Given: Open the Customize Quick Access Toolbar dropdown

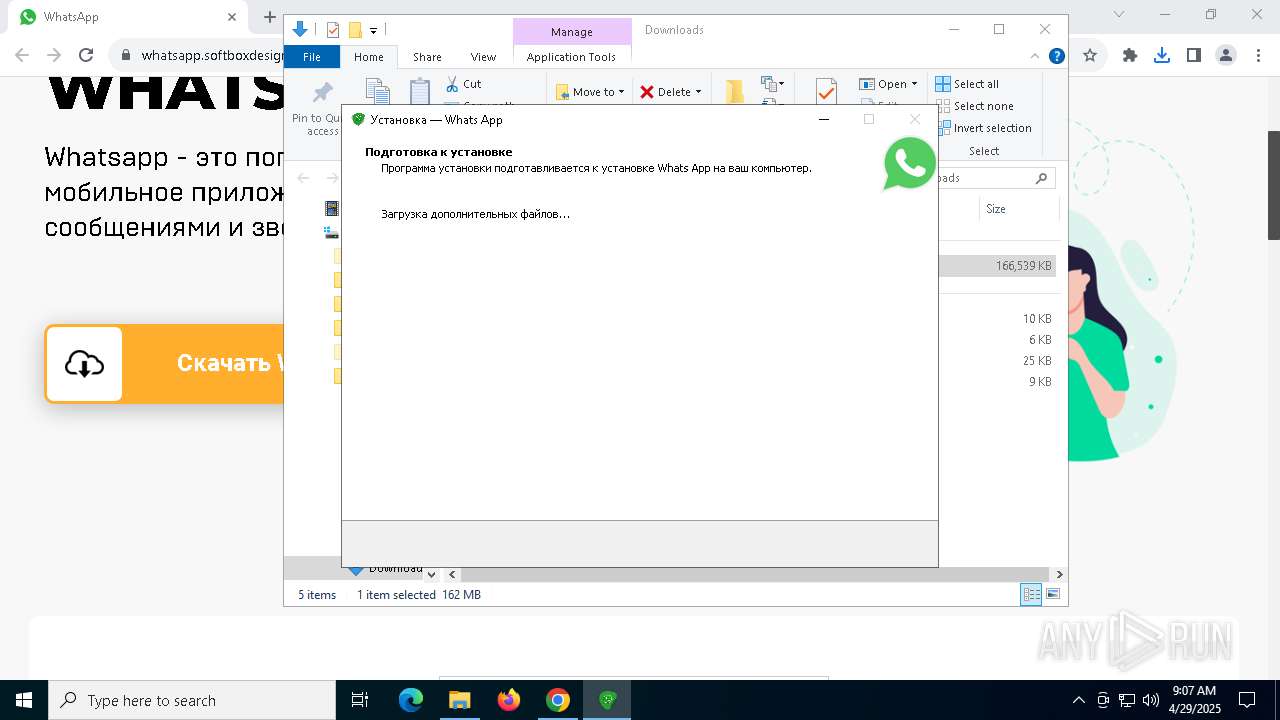Looking at the screenshot, I should tap(374, 31).
